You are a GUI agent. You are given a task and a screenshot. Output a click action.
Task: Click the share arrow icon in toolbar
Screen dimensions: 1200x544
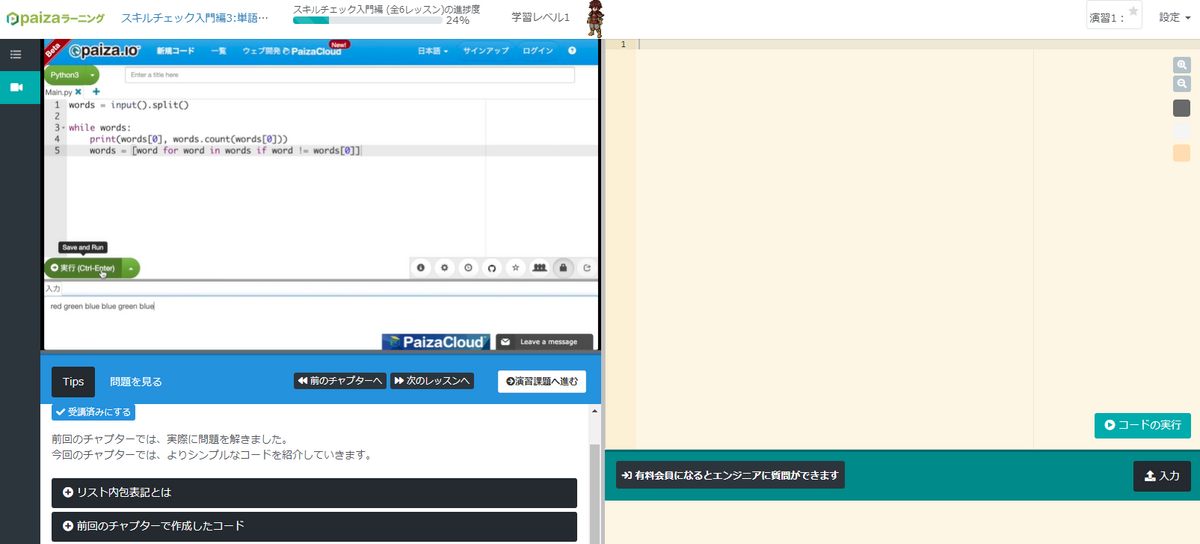[587, 268]
